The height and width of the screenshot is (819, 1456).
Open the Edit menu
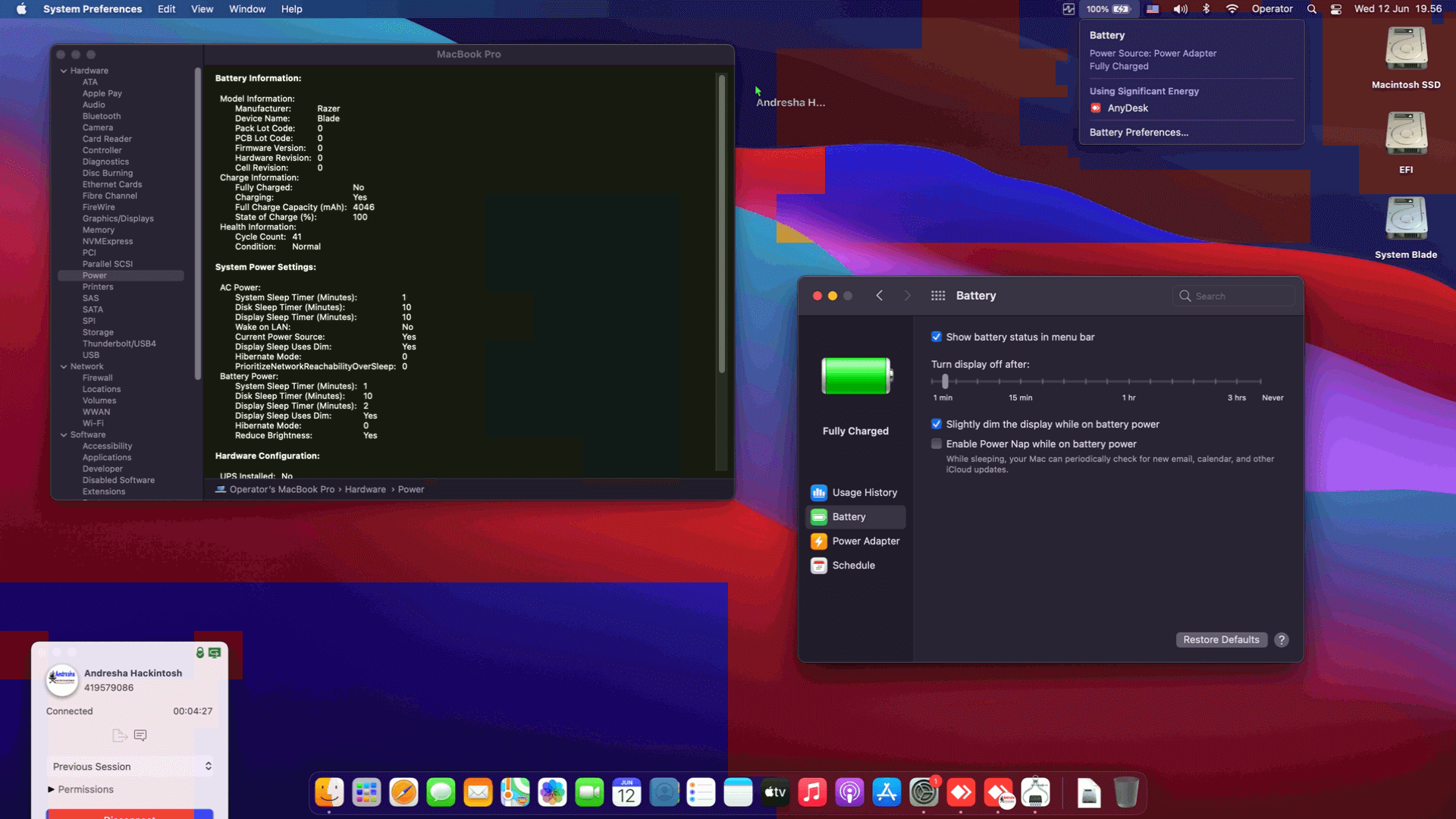(166, 9)
